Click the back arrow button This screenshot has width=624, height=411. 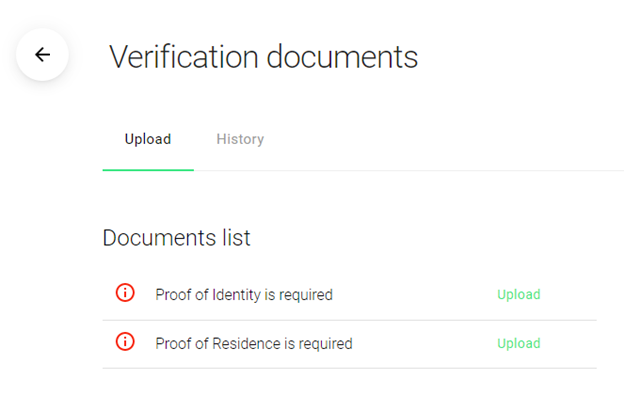[42, 55]
